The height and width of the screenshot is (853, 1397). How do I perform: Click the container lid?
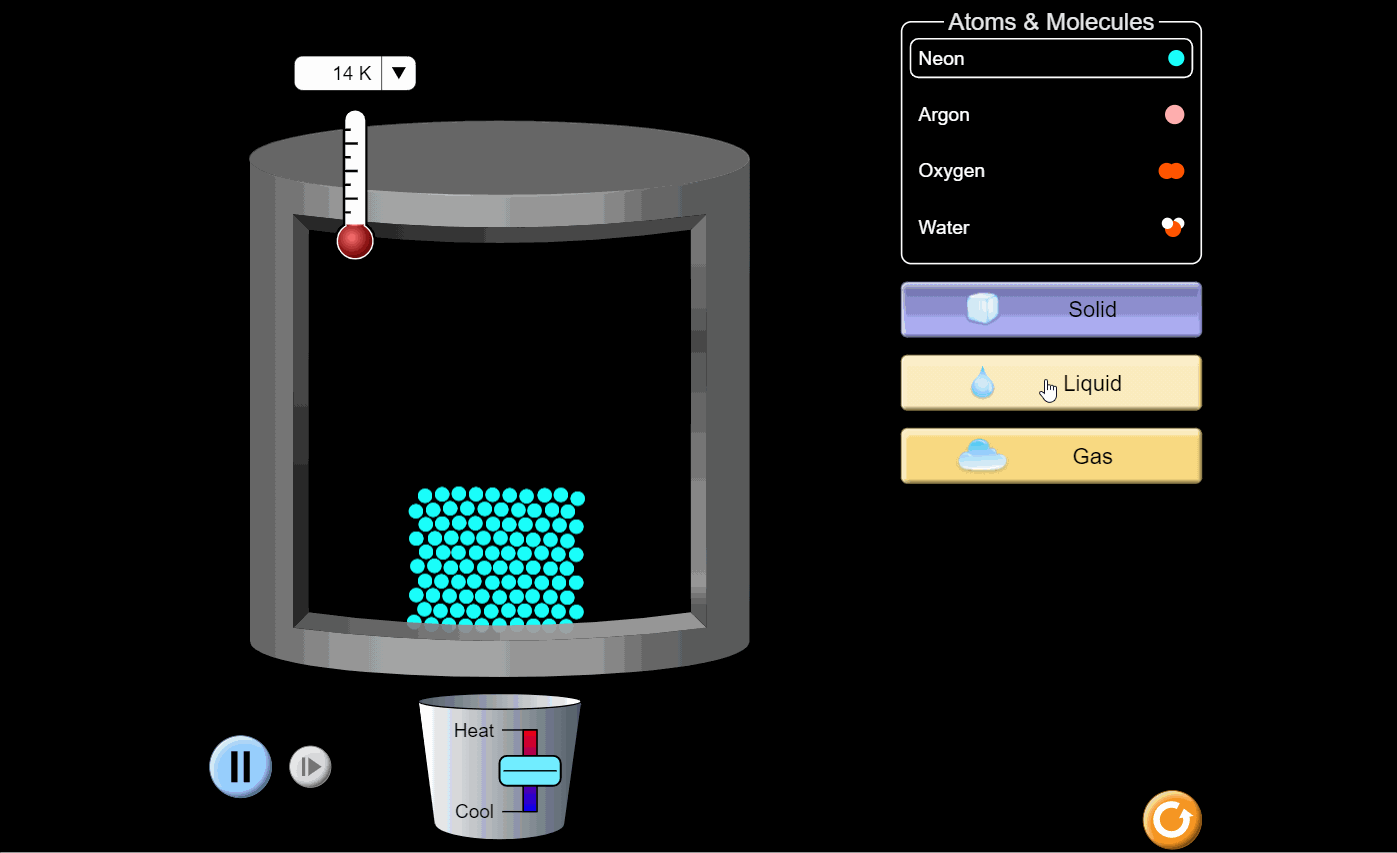(499, 160)
